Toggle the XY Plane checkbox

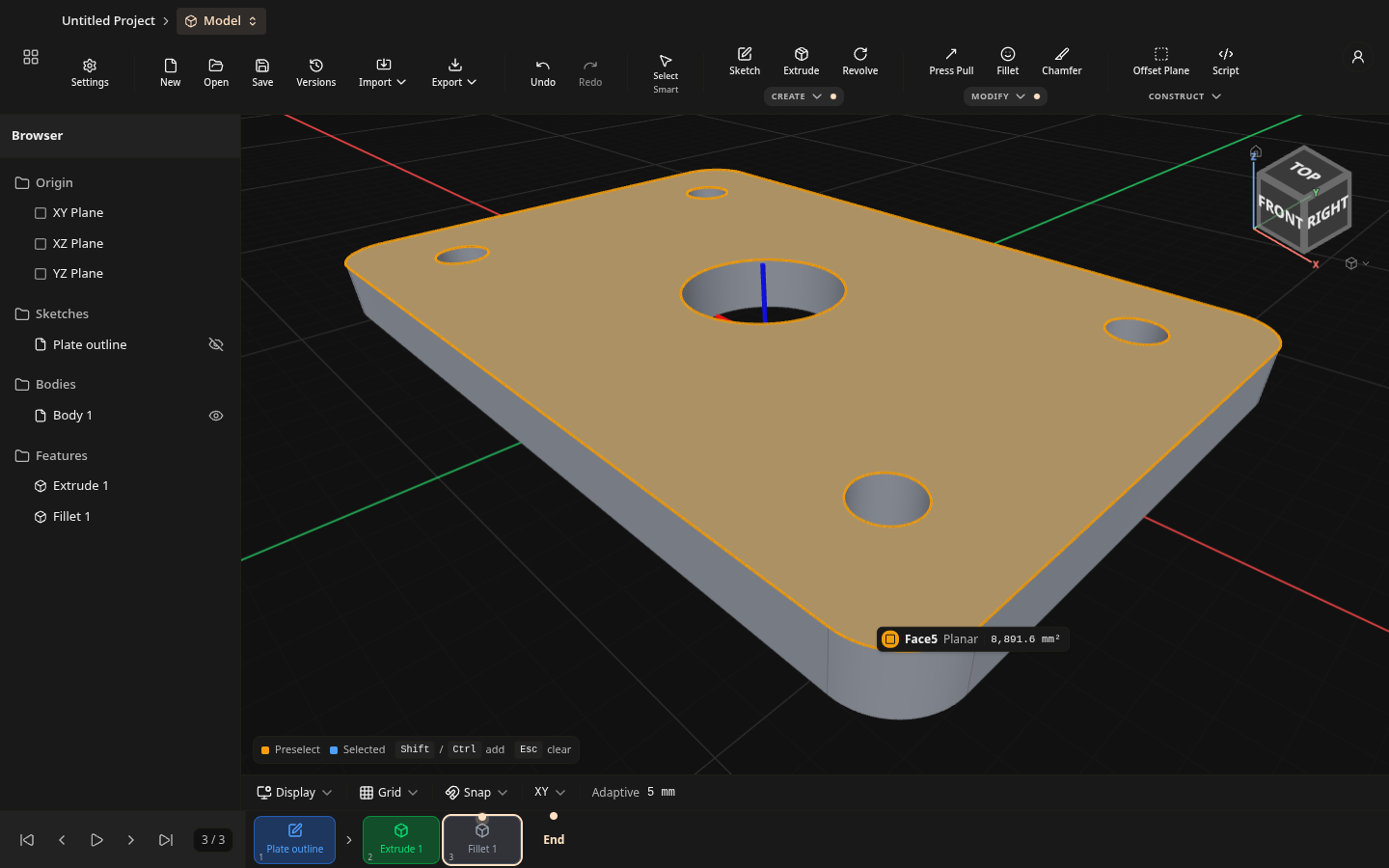tap(41, 213)
